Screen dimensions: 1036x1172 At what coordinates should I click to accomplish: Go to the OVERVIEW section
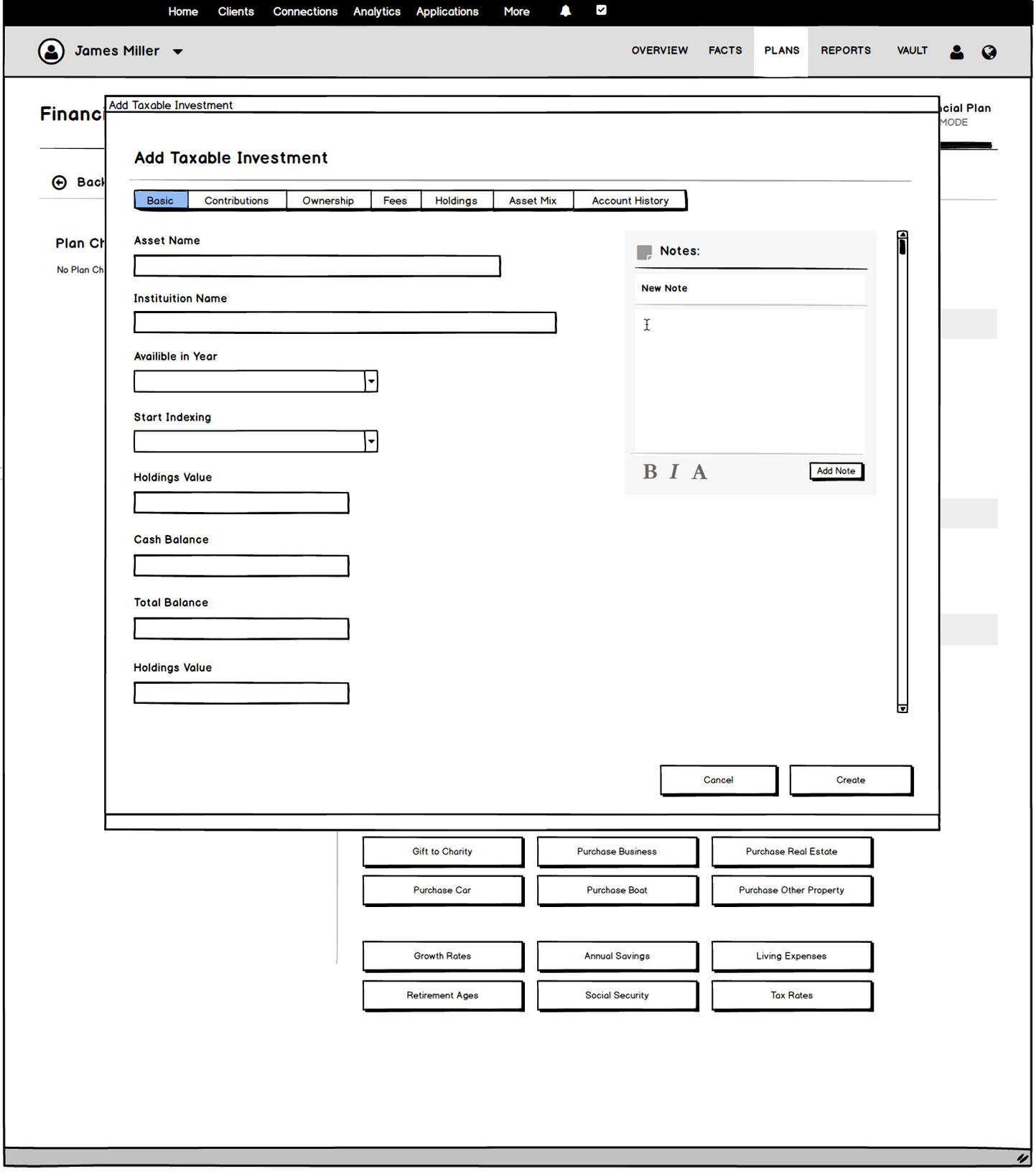tap(660, 50)
